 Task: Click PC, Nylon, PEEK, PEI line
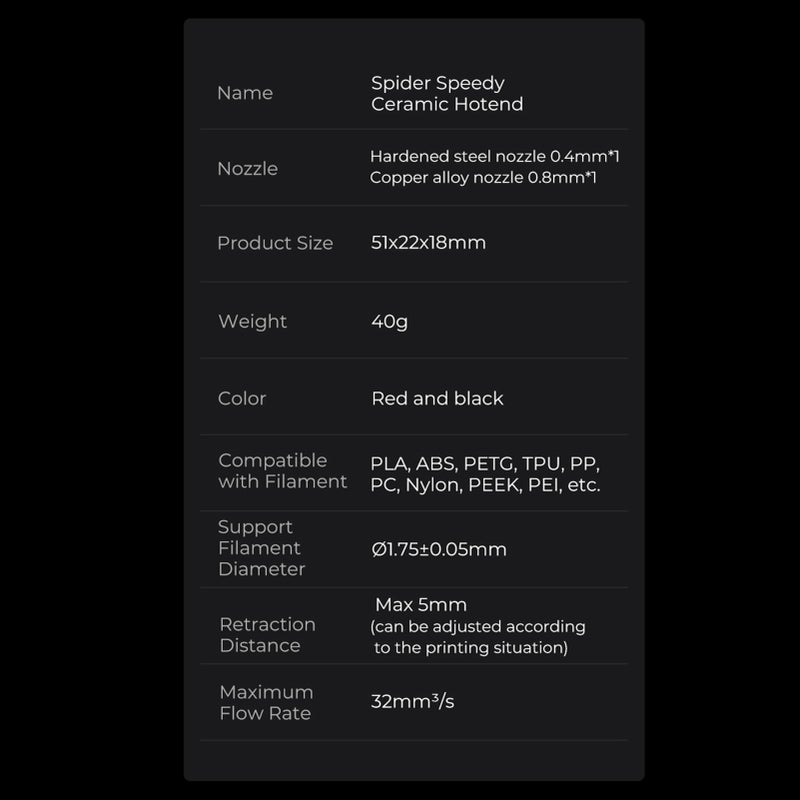click(x=485, y=485)
